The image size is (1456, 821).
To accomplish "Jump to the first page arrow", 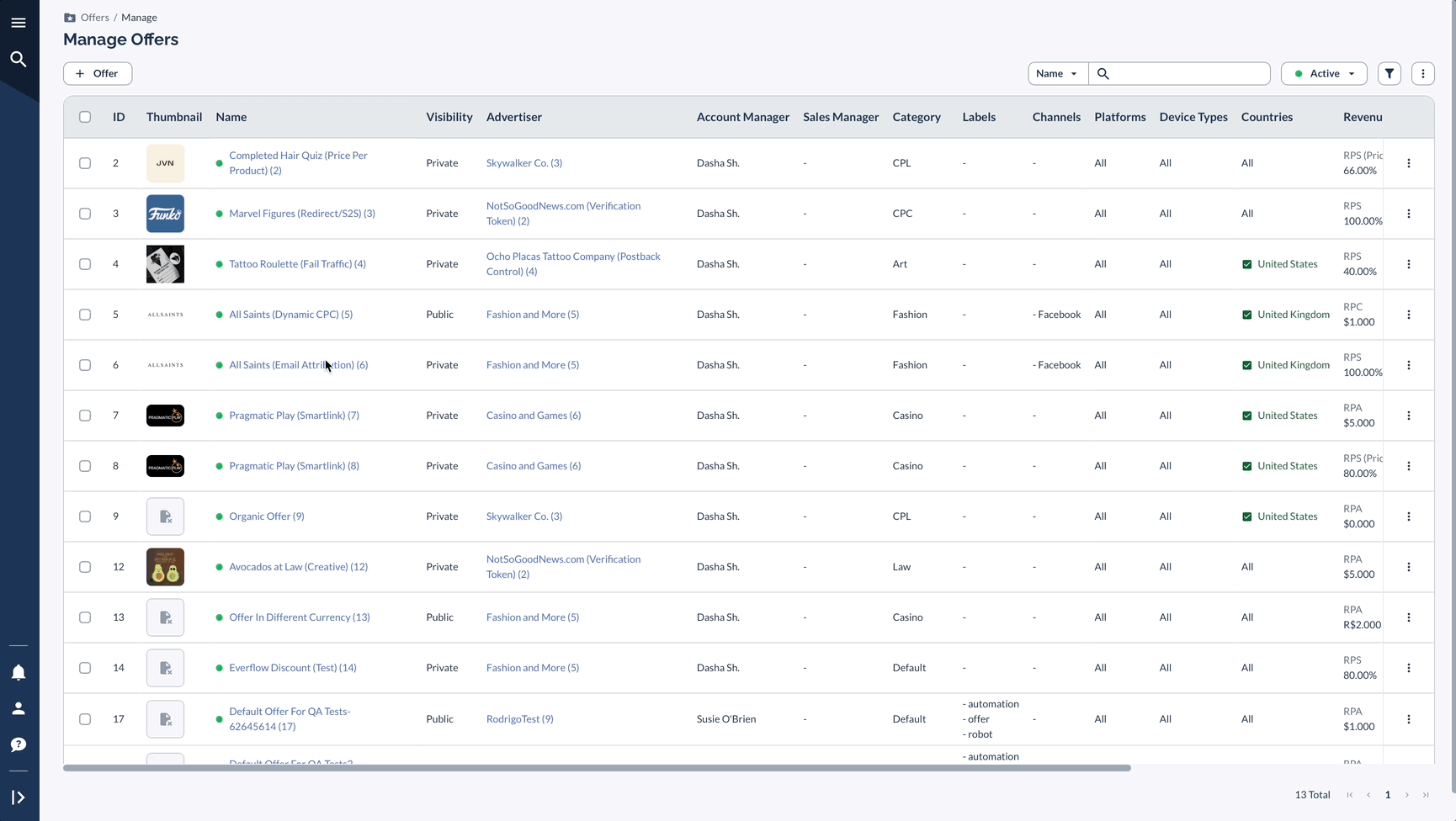I will click(x=1350, y=795).
